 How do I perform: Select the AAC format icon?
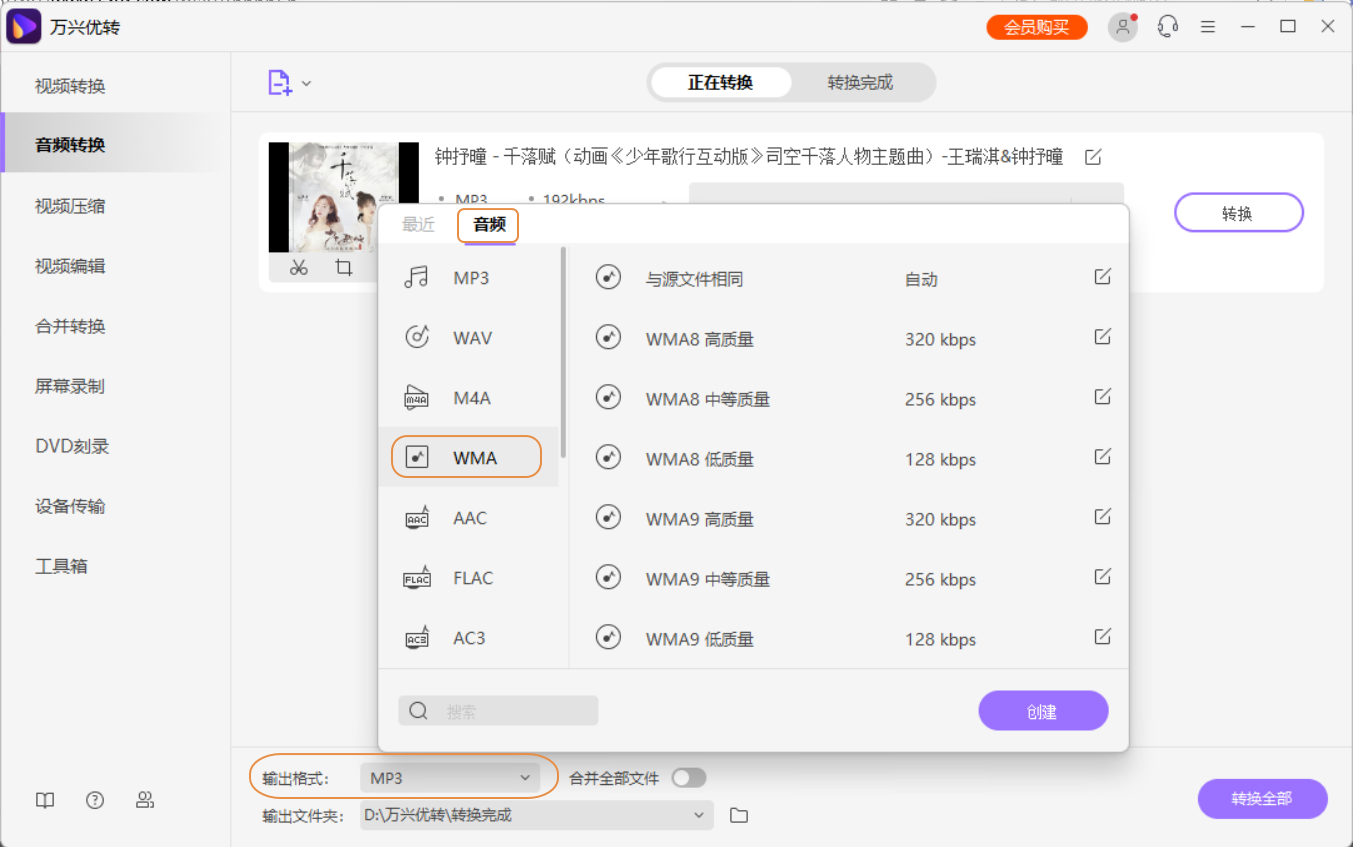(x=419, y=517)
